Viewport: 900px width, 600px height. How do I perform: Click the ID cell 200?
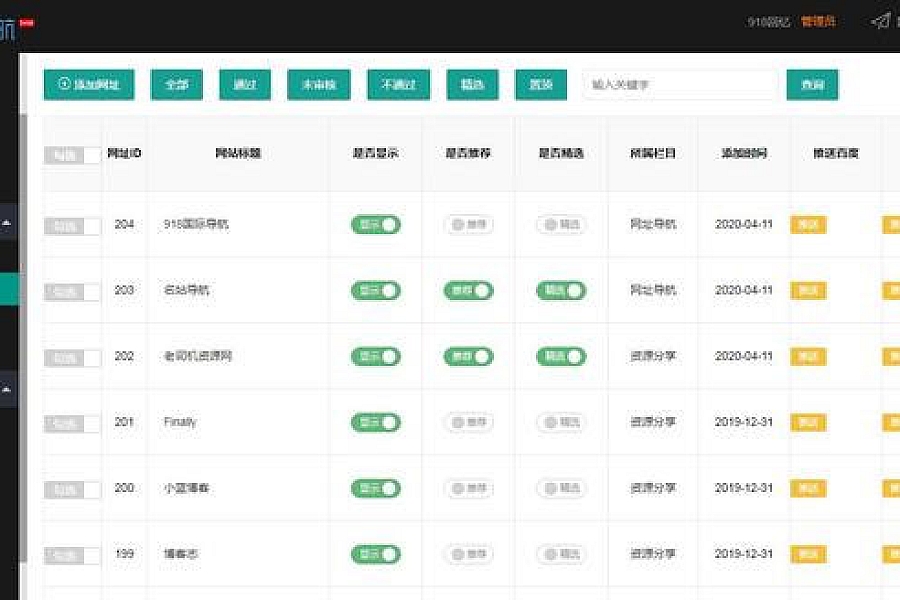124,488
